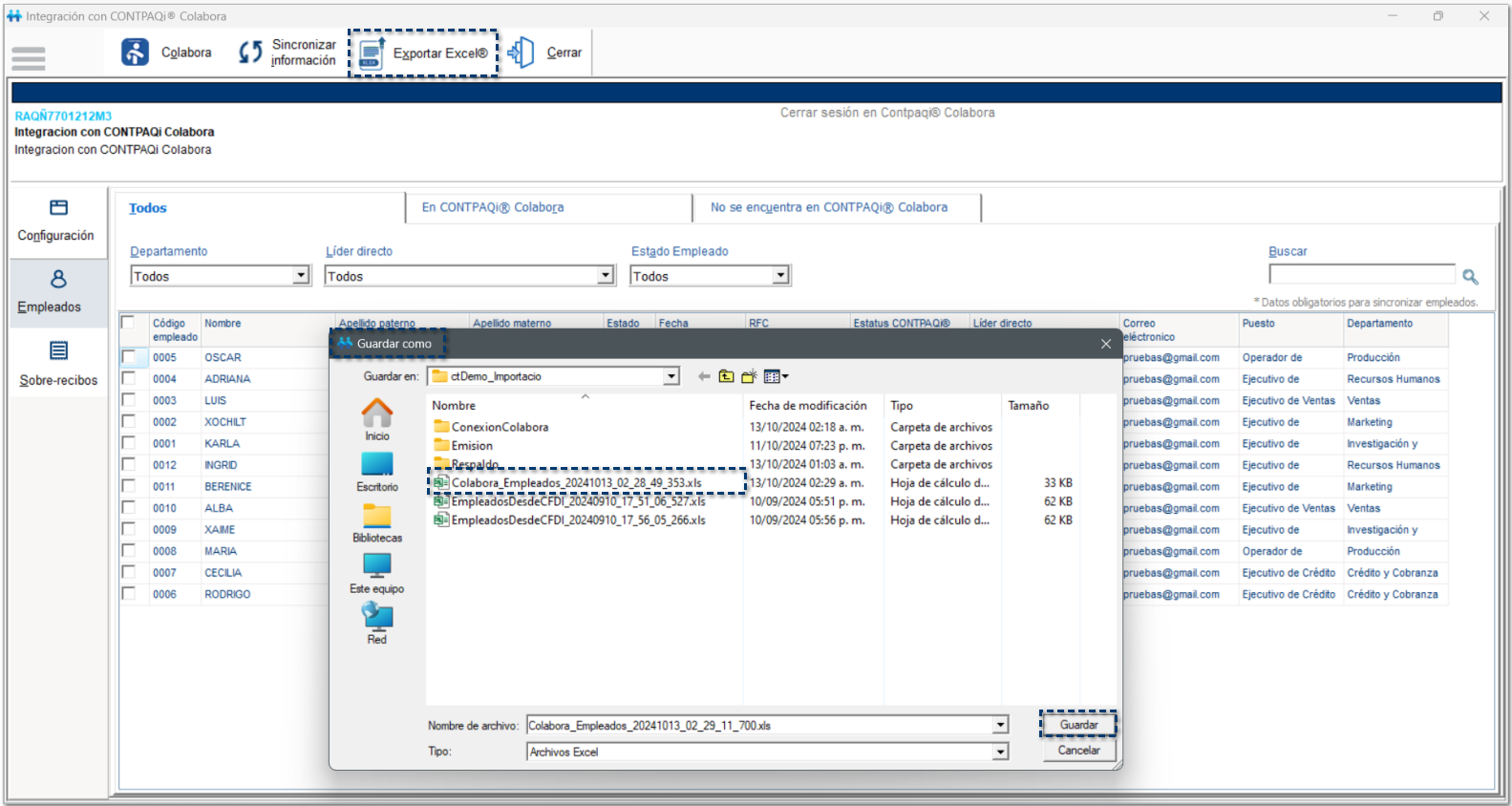The height and width of the screenshot is (806, 1512).
Task: Click Cerrar sesión en Contpaqi Colabora link
Action: tap(886, 113)
